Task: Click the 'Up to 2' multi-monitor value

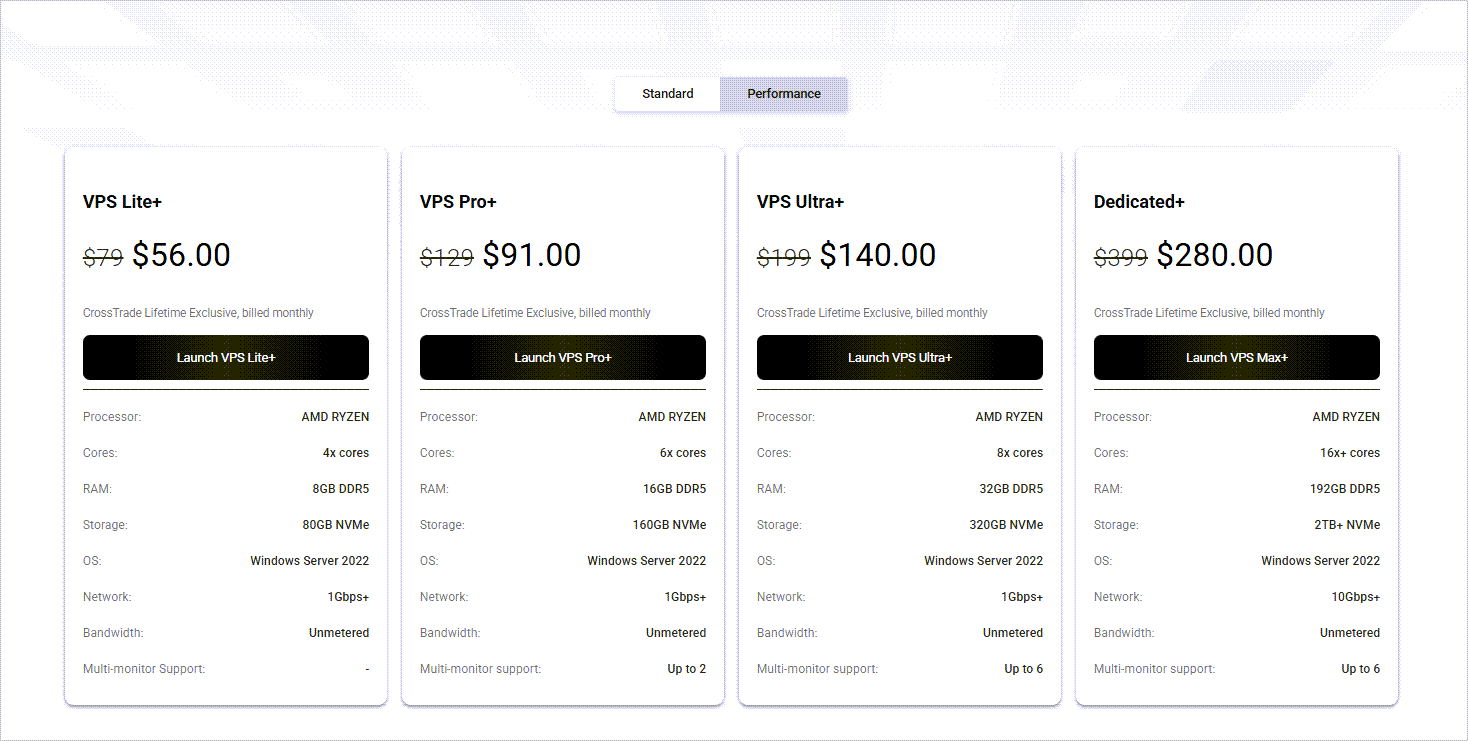Action: 686,669
